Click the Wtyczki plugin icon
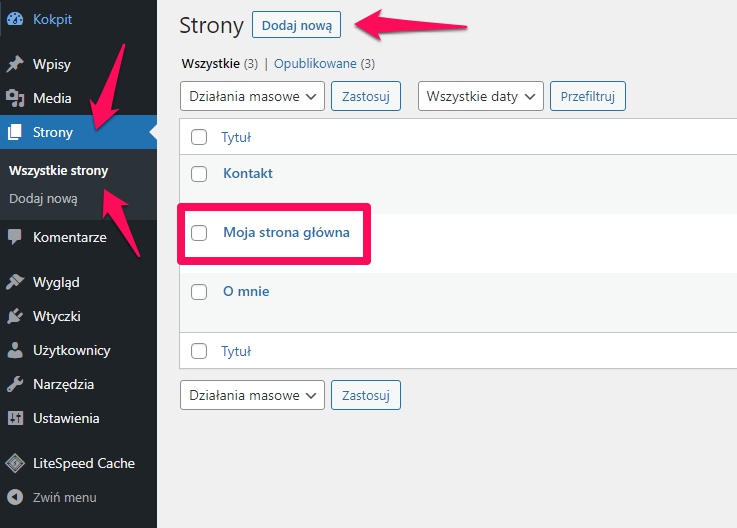The image size is (737, 528). coord(15,316)
